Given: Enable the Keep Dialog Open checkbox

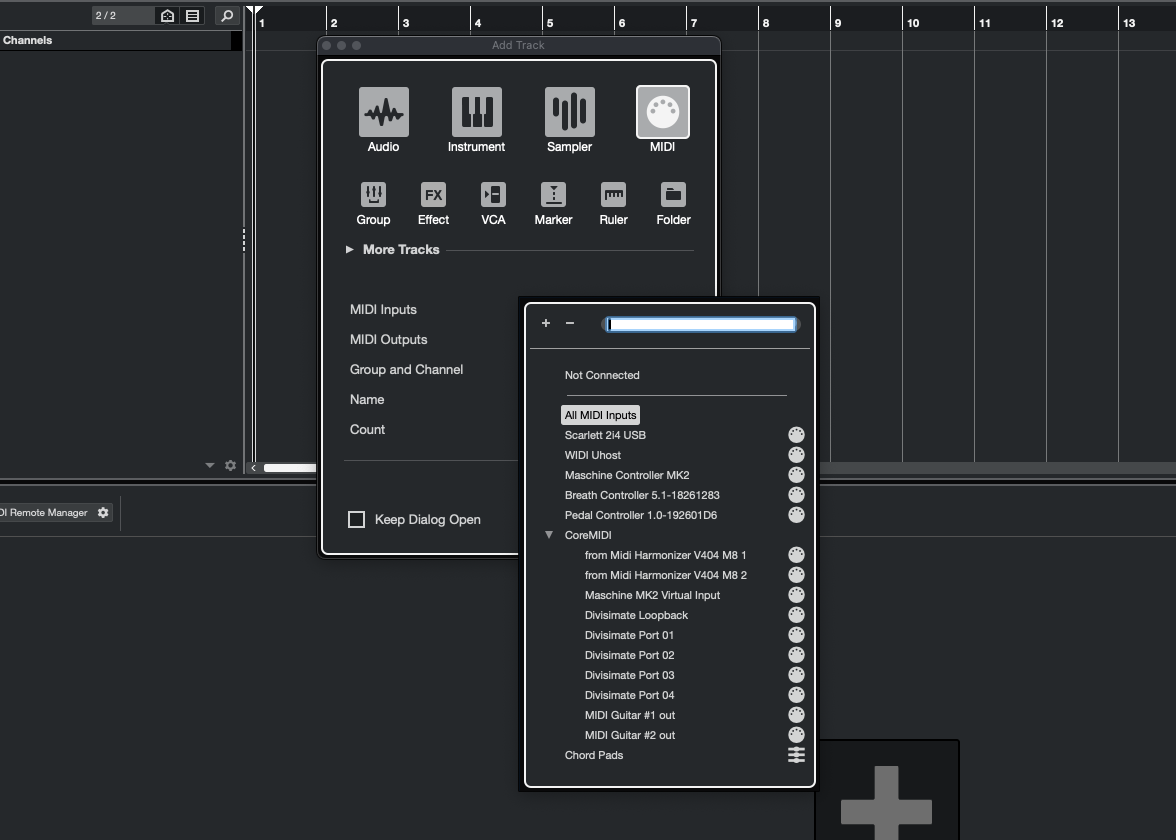Looking at the screenshot, I should tap(357, 520).
